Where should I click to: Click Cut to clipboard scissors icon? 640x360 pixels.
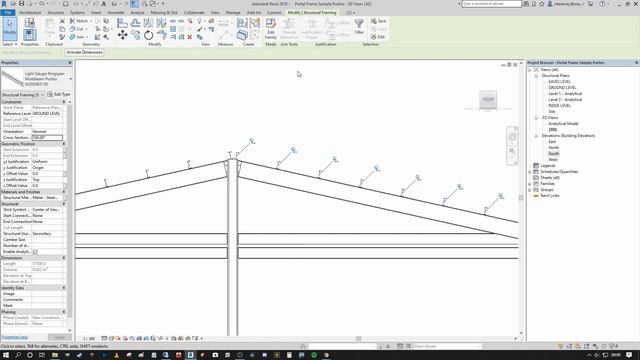coord(62,21)
